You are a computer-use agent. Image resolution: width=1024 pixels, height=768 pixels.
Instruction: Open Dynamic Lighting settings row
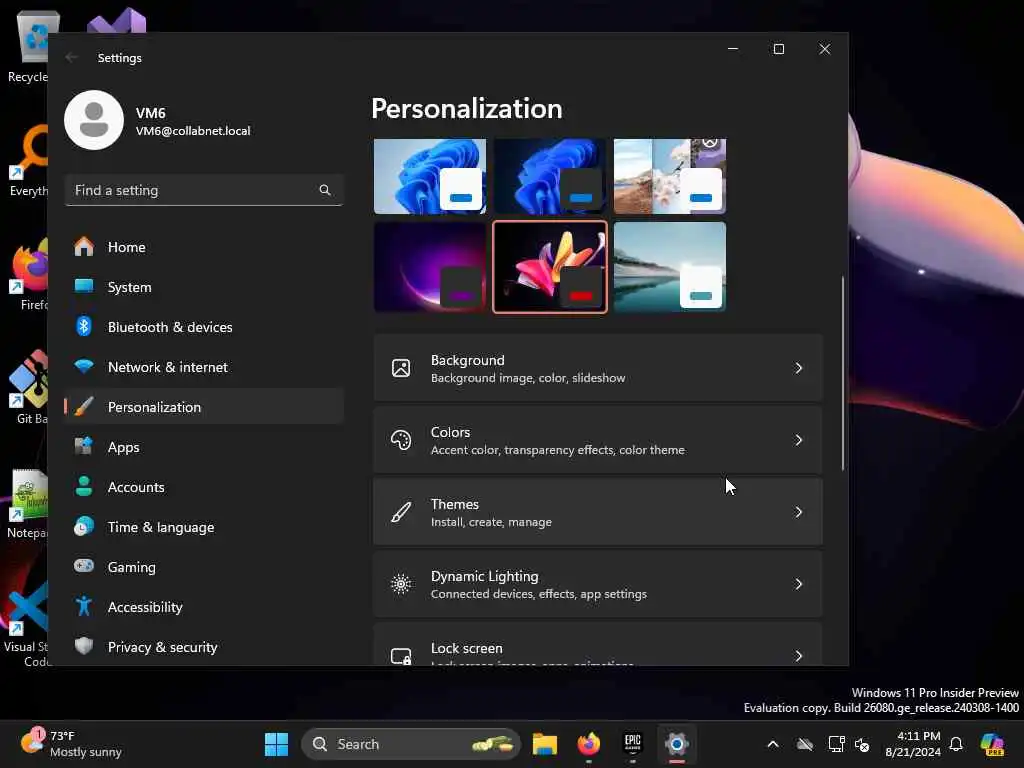(598, 584)
